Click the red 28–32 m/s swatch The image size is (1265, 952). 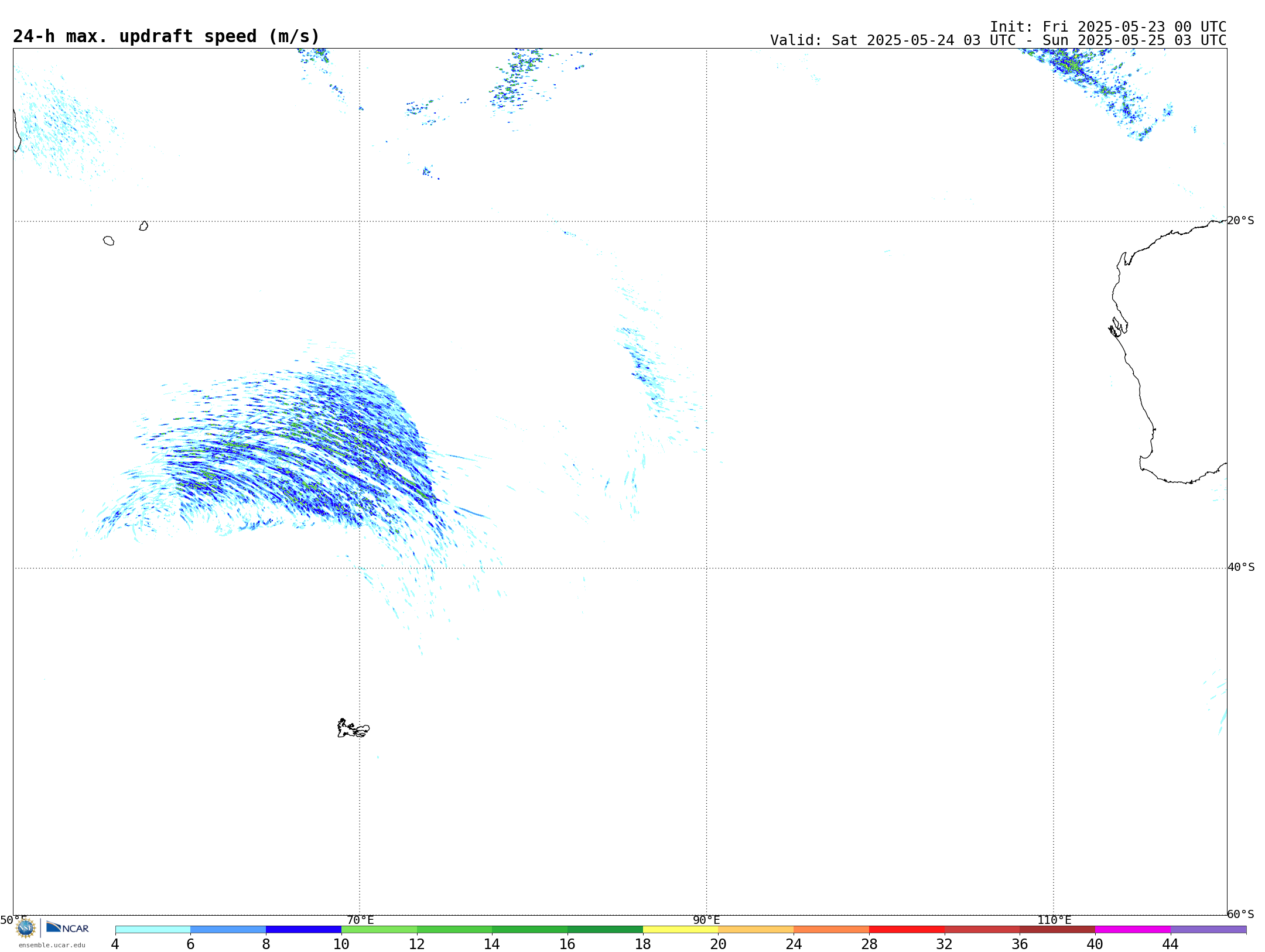907,930
